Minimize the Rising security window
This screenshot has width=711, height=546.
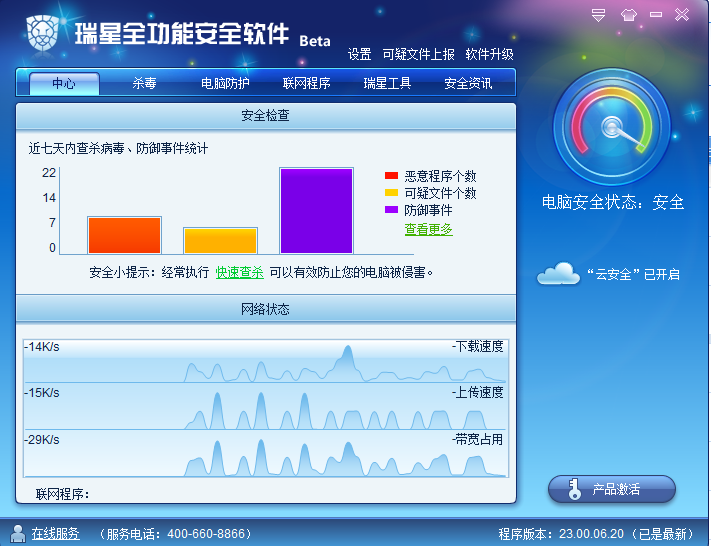click(656, 15)
